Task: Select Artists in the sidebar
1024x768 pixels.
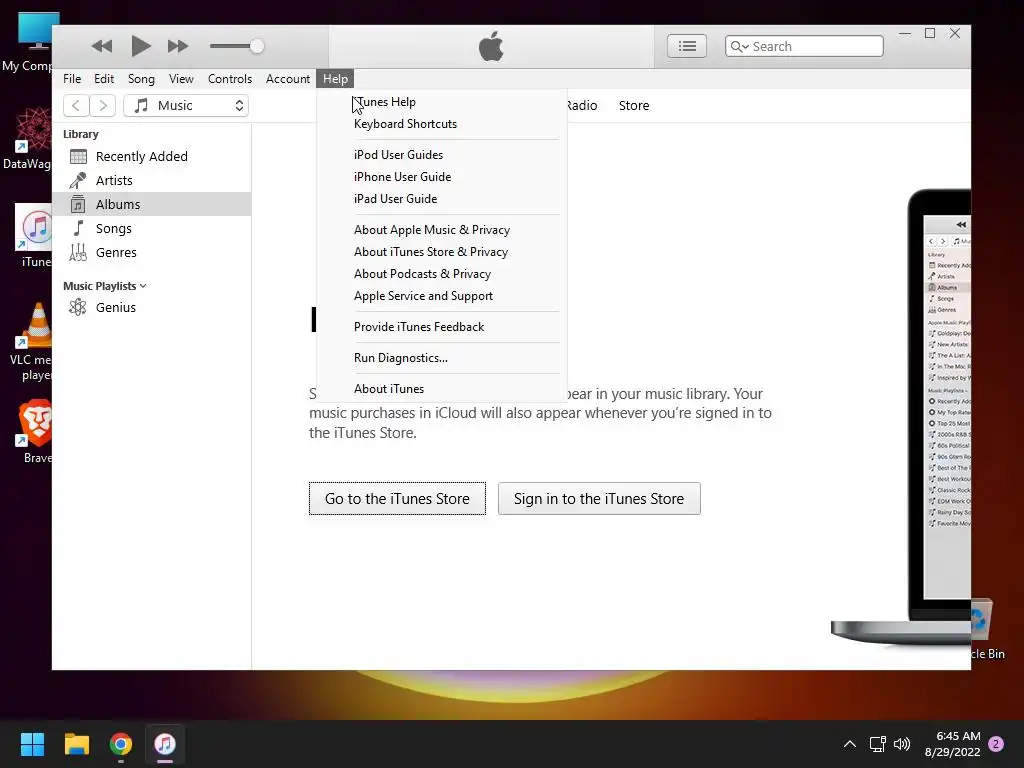Action: tap(152, 180)
